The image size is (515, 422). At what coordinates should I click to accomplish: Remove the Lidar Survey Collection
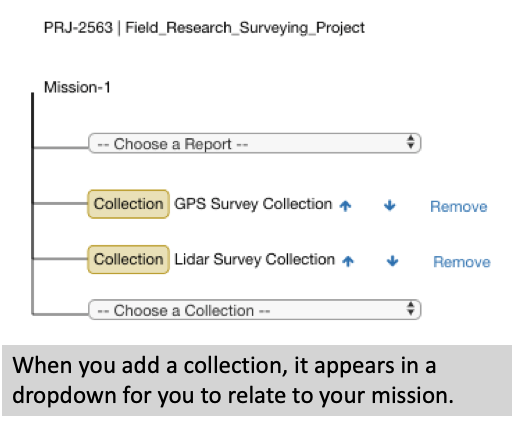click(x=462, y=262)
